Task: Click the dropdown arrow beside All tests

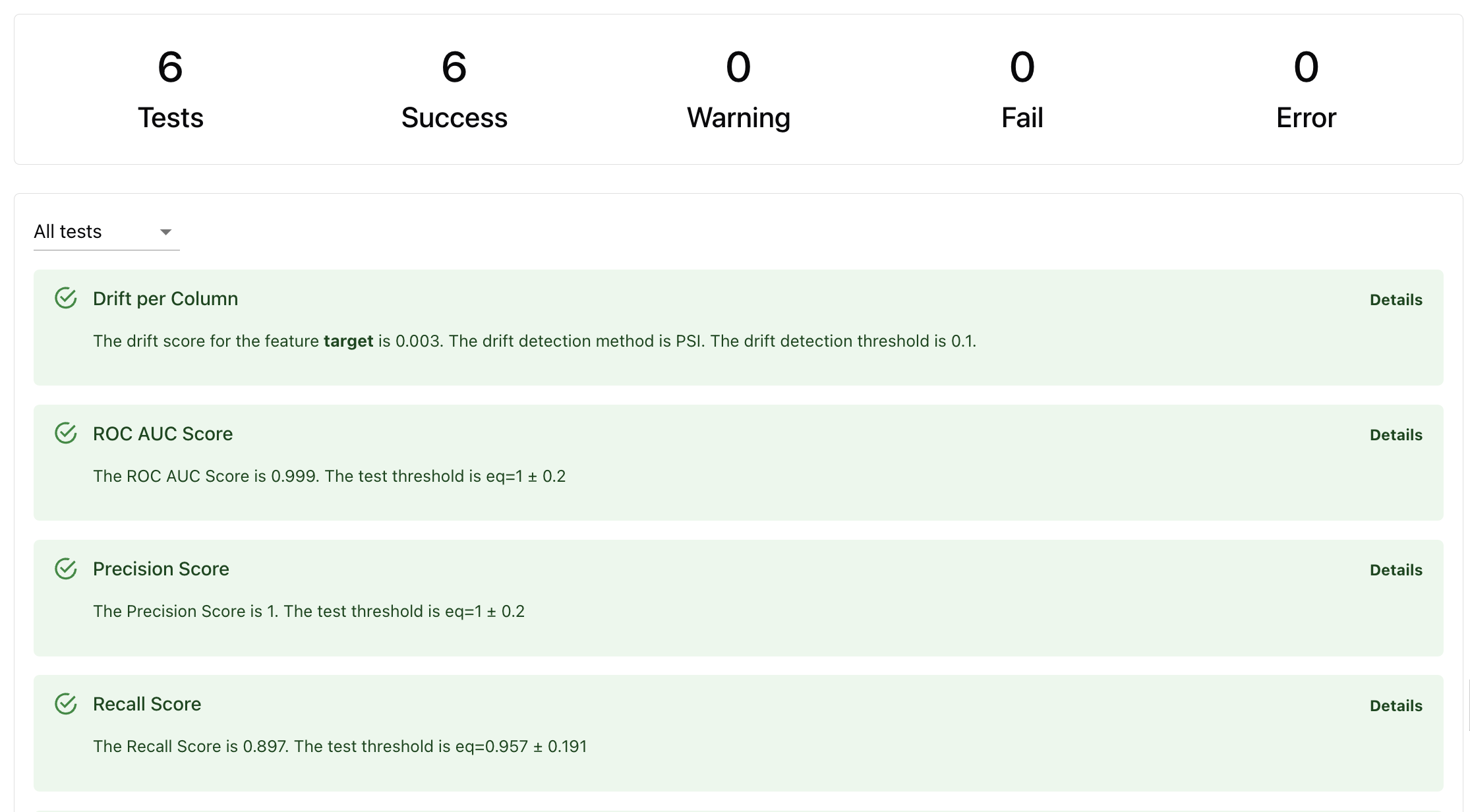Action: coord(165,232)
